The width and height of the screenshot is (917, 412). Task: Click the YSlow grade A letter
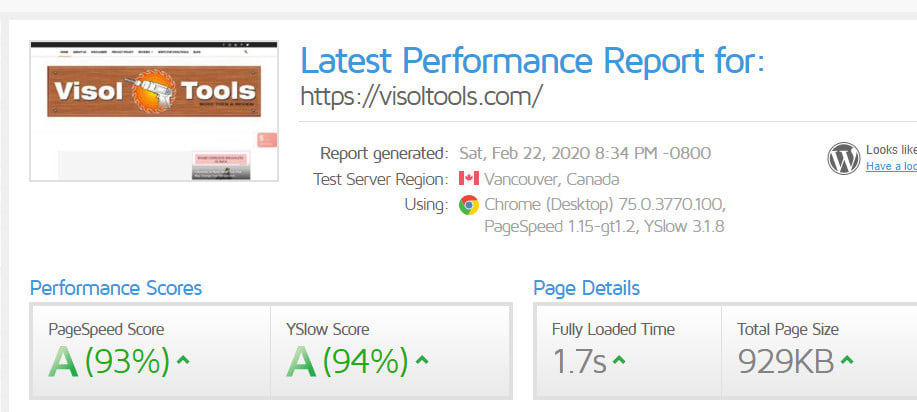click(301, 361)
